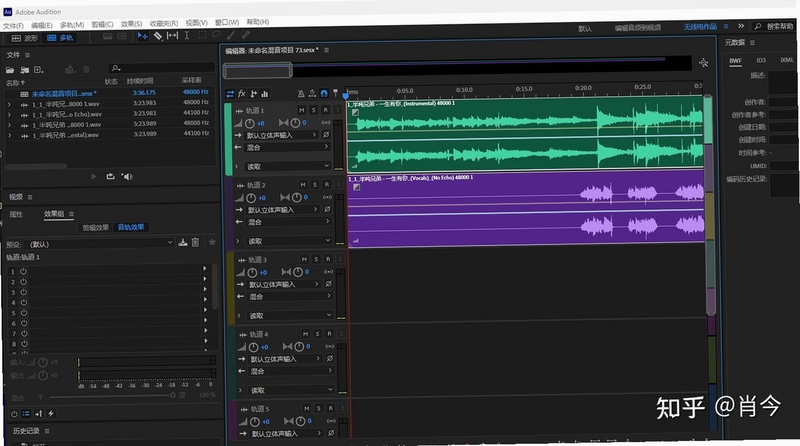Select the Move tool in toolbar
This screenshot has width=800, height=446.
142,36
